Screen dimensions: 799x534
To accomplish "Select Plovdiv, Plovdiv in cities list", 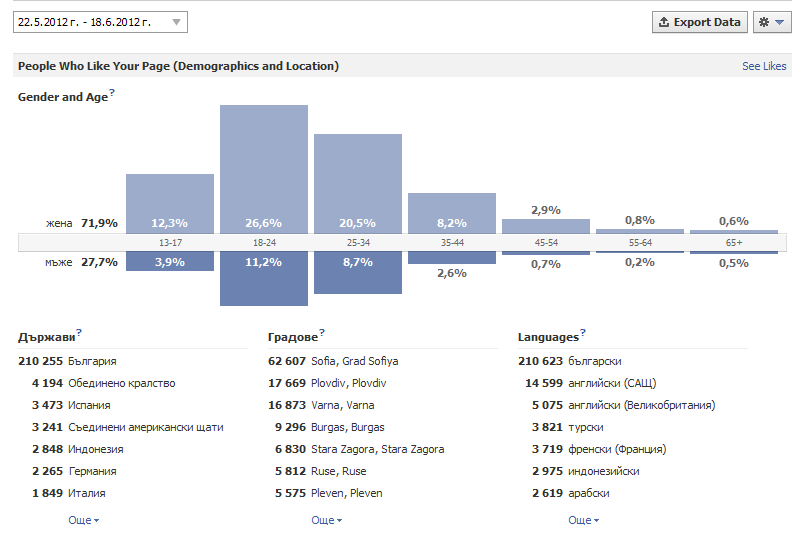I will [349, 383].
